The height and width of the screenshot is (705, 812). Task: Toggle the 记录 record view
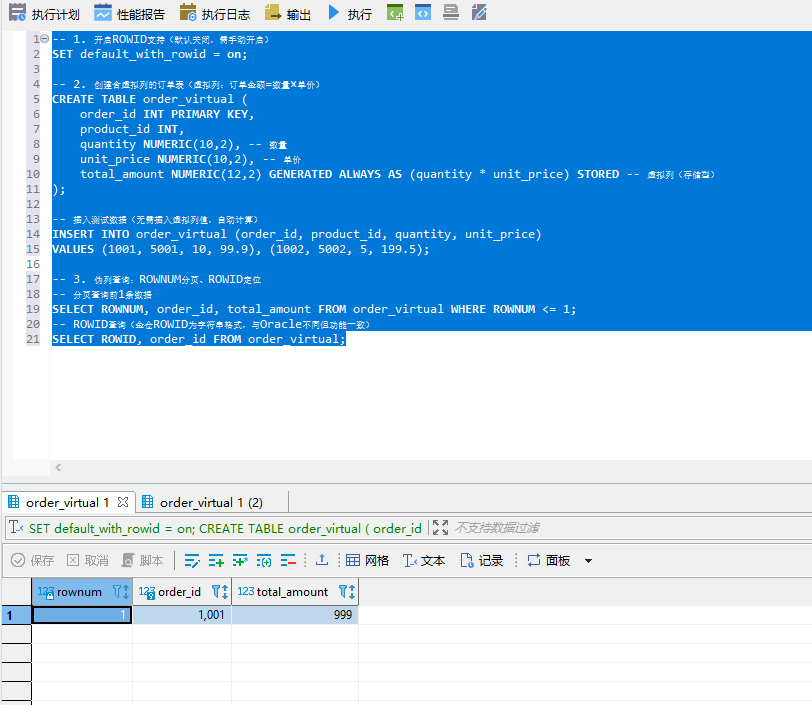[x=481, y=561]
